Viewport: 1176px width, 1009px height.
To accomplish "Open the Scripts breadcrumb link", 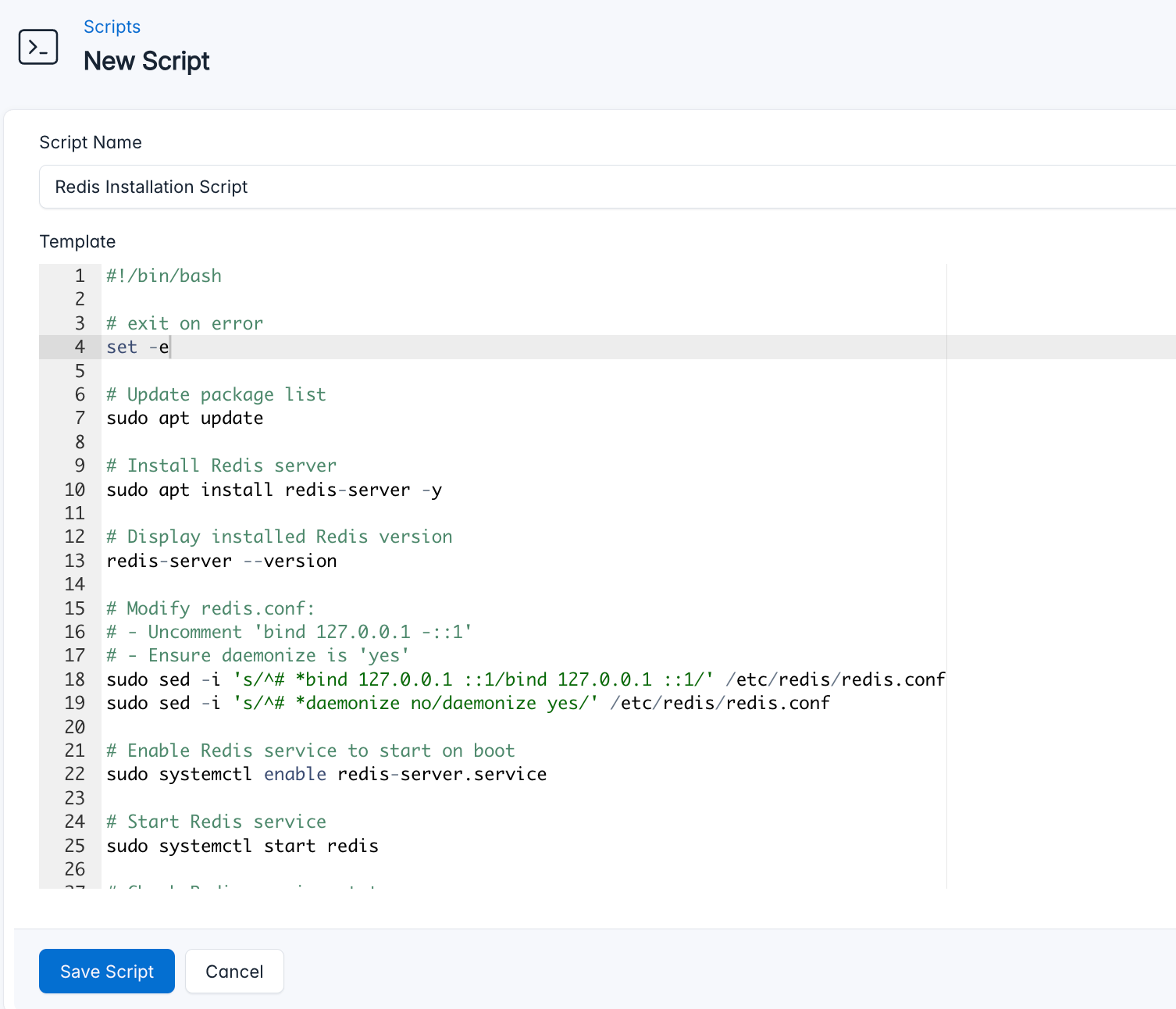I will (112, 27).
